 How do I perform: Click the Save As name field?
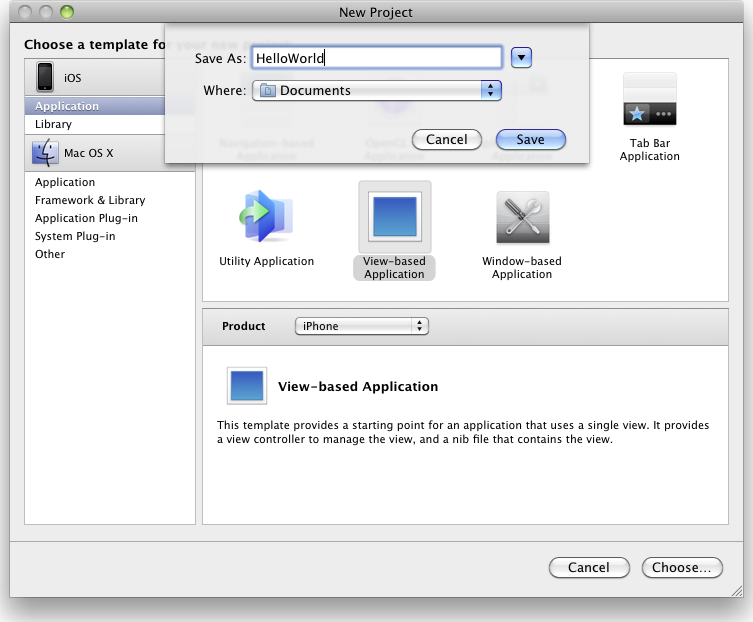click(377, 58)
